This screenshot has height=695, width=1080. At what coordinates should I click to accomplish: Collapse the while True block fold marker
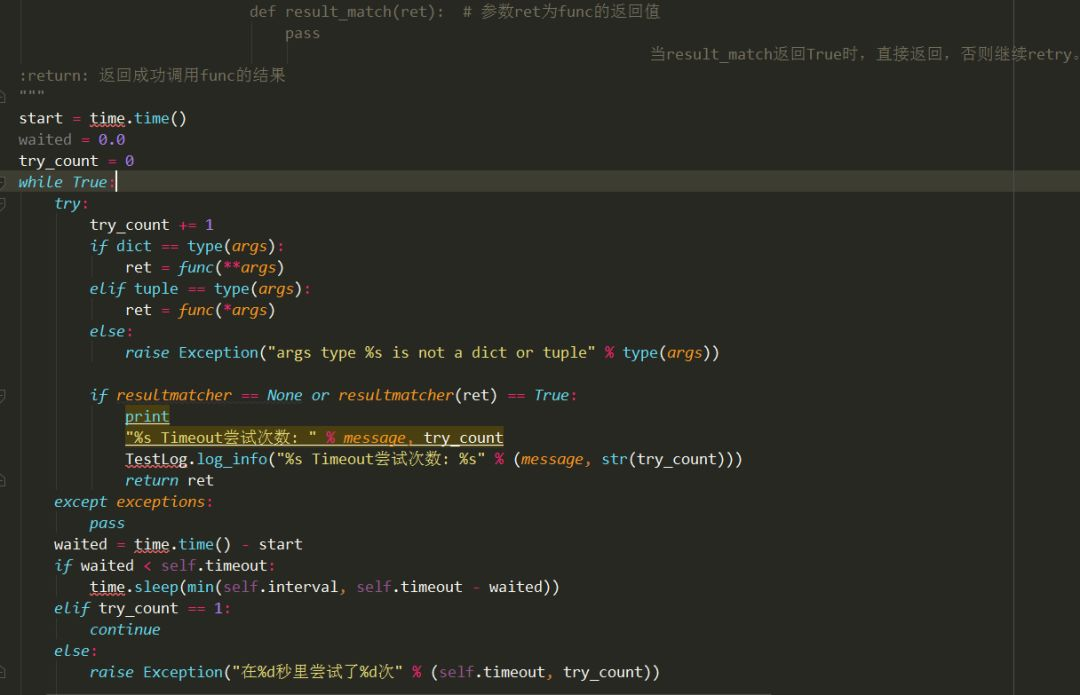click(3, 183)
